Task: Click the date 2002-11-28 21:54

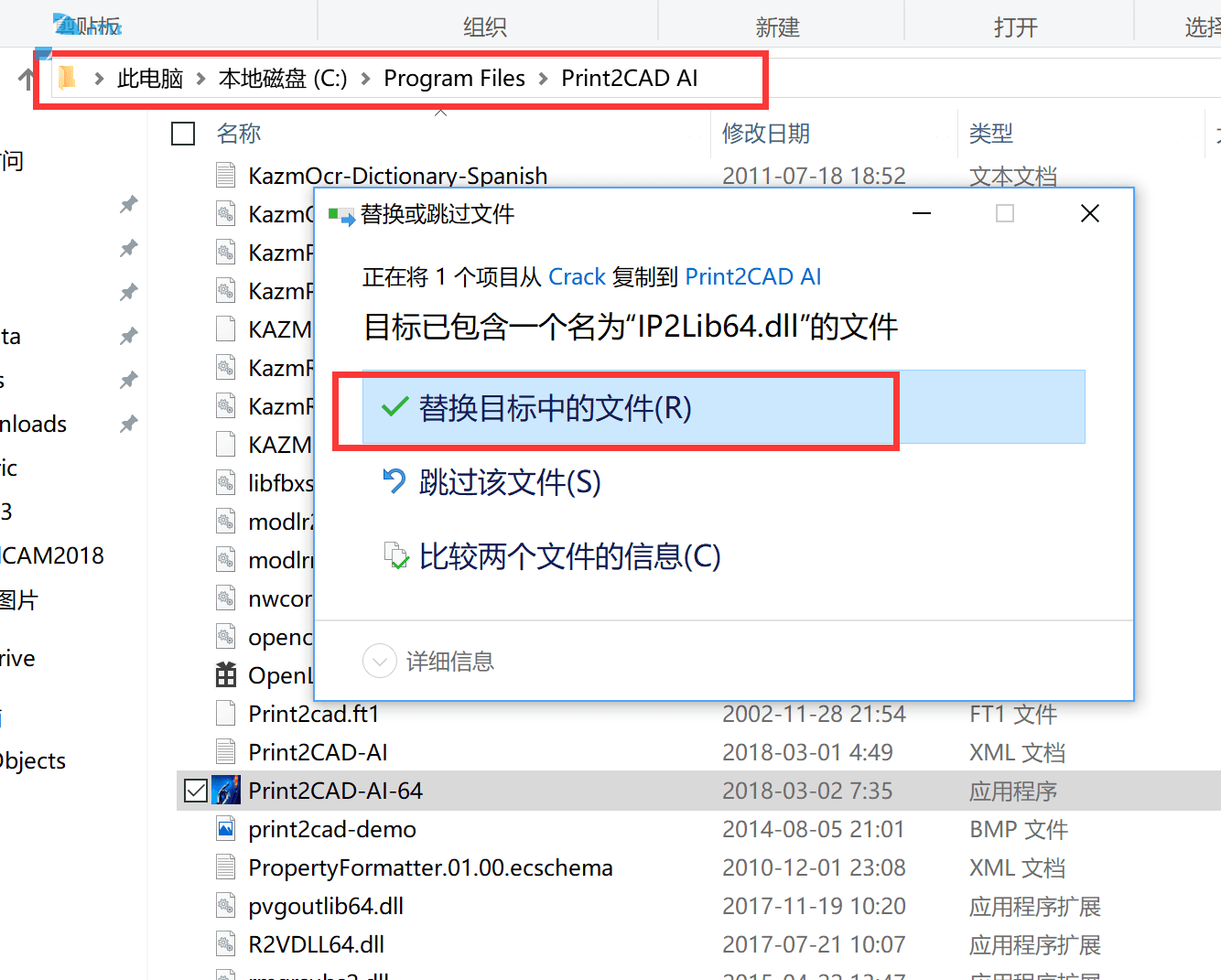Action: [x=814, y=714]
